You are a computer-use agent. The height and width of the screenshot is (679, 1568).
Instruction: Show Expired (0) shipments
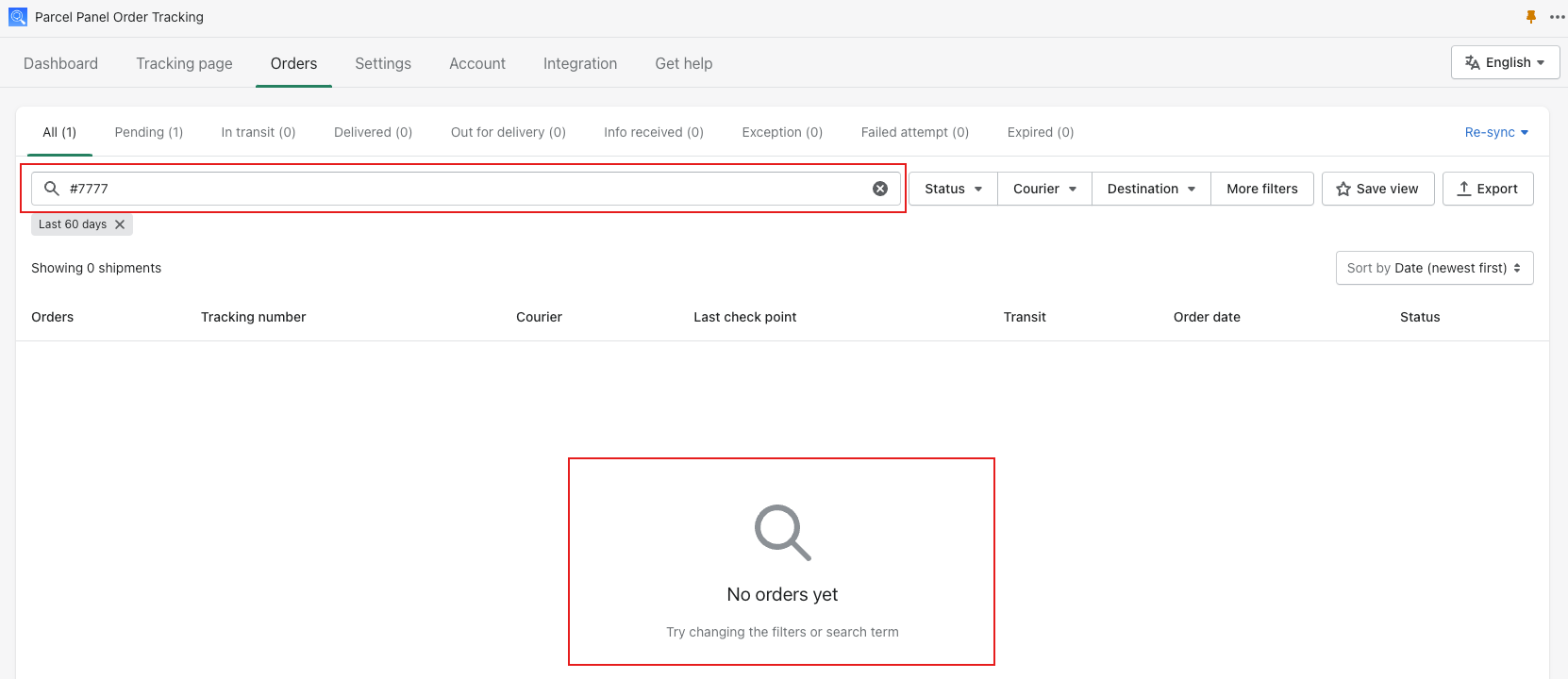(x=1041, y=132)
